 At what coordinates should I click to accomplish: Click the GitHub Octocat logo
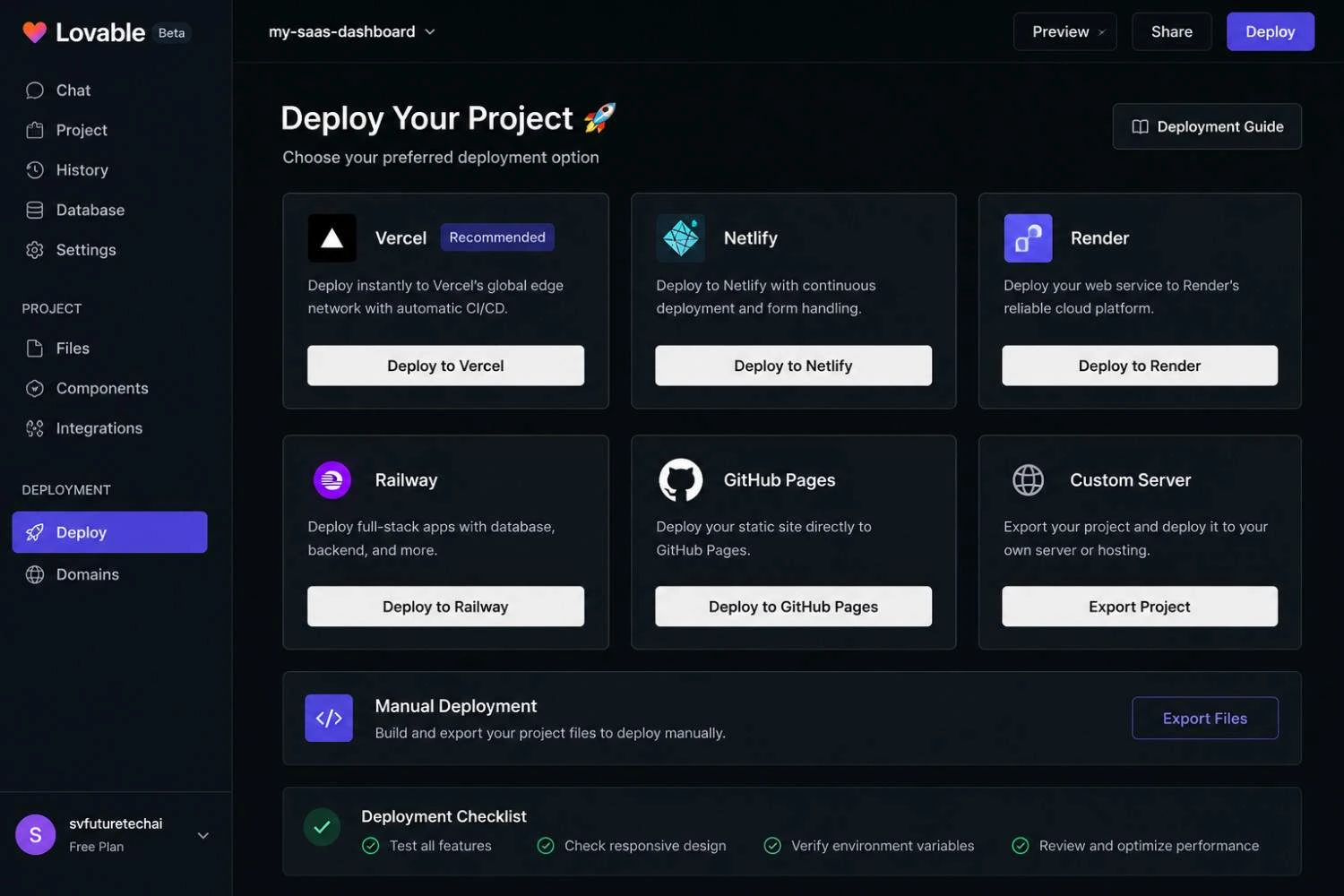[x=681, y=480]
